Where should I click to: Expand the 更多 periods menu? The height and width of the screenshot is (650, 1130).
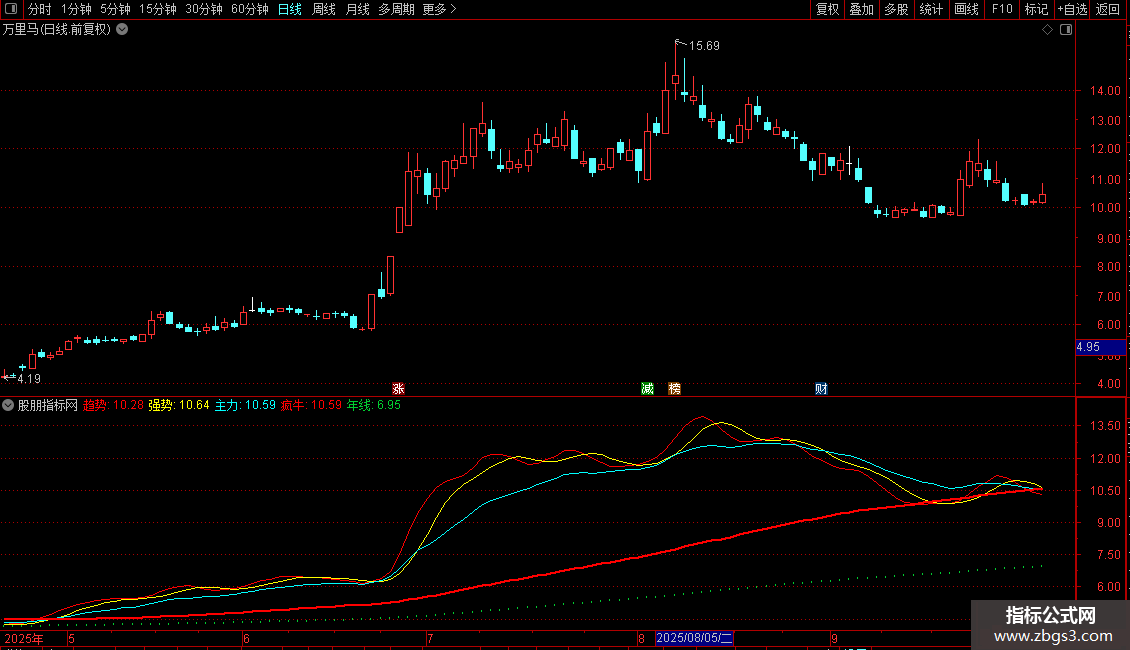click(x=439, y=9)
